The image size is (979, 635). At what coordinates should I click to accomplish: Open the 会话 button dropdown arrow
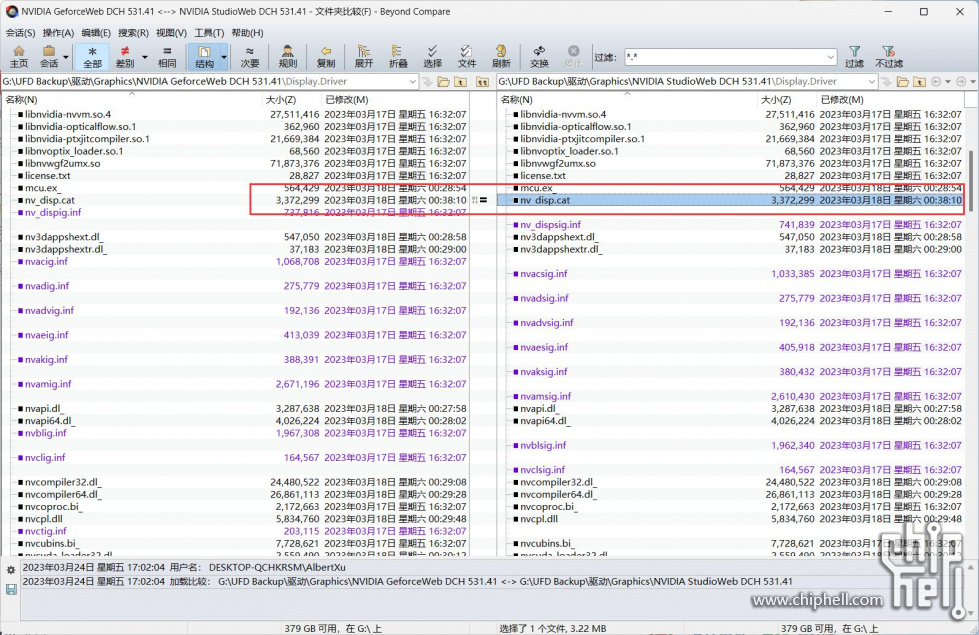click(x=66, y=57)
